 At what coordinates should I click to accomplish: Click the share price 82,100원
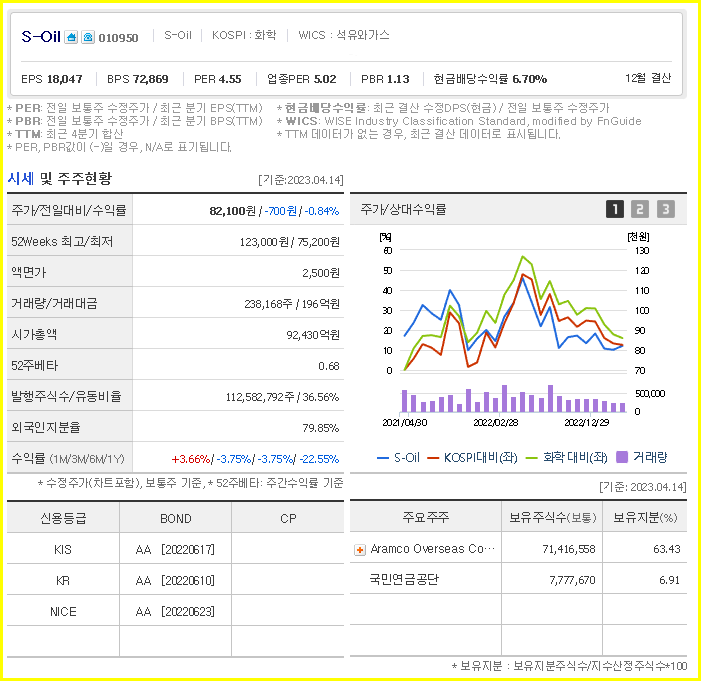coord(232,211)
